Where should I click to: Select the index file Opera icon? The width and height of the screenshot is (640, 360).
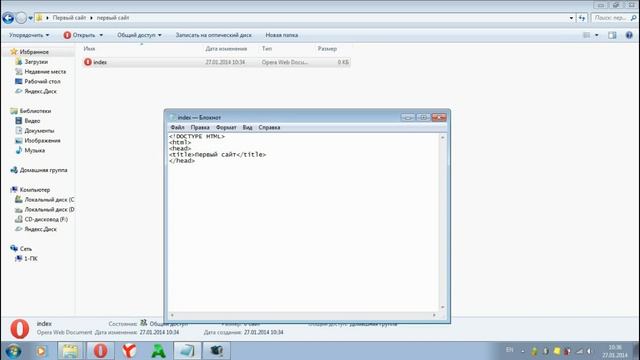pyautogui.click(x=88, y=62)
